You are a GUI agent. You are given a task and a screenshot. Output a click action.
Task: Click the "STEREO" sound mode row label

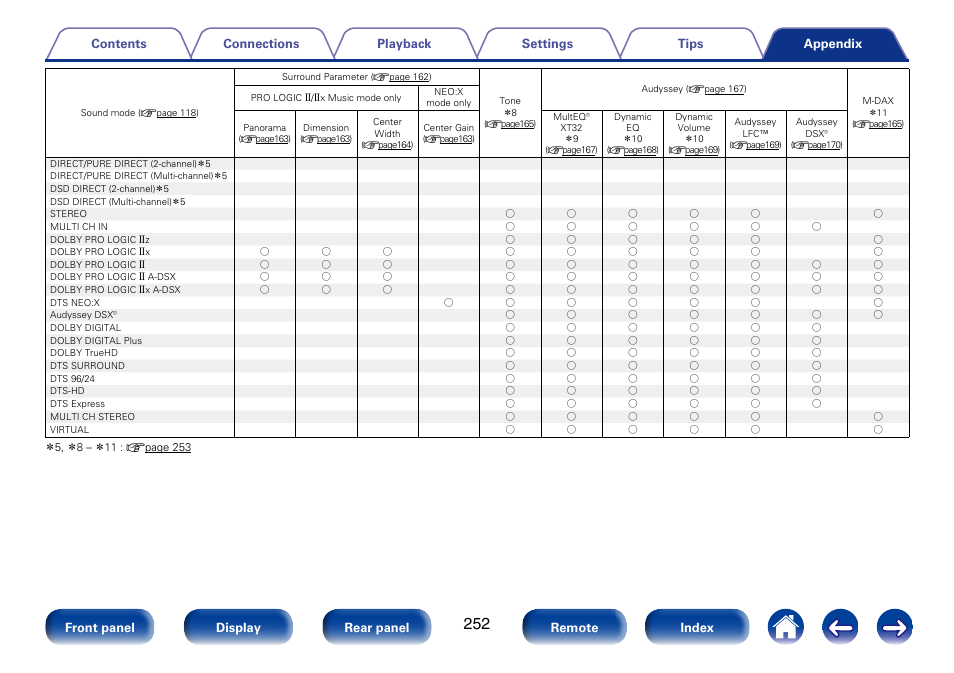tap(68, 214)
